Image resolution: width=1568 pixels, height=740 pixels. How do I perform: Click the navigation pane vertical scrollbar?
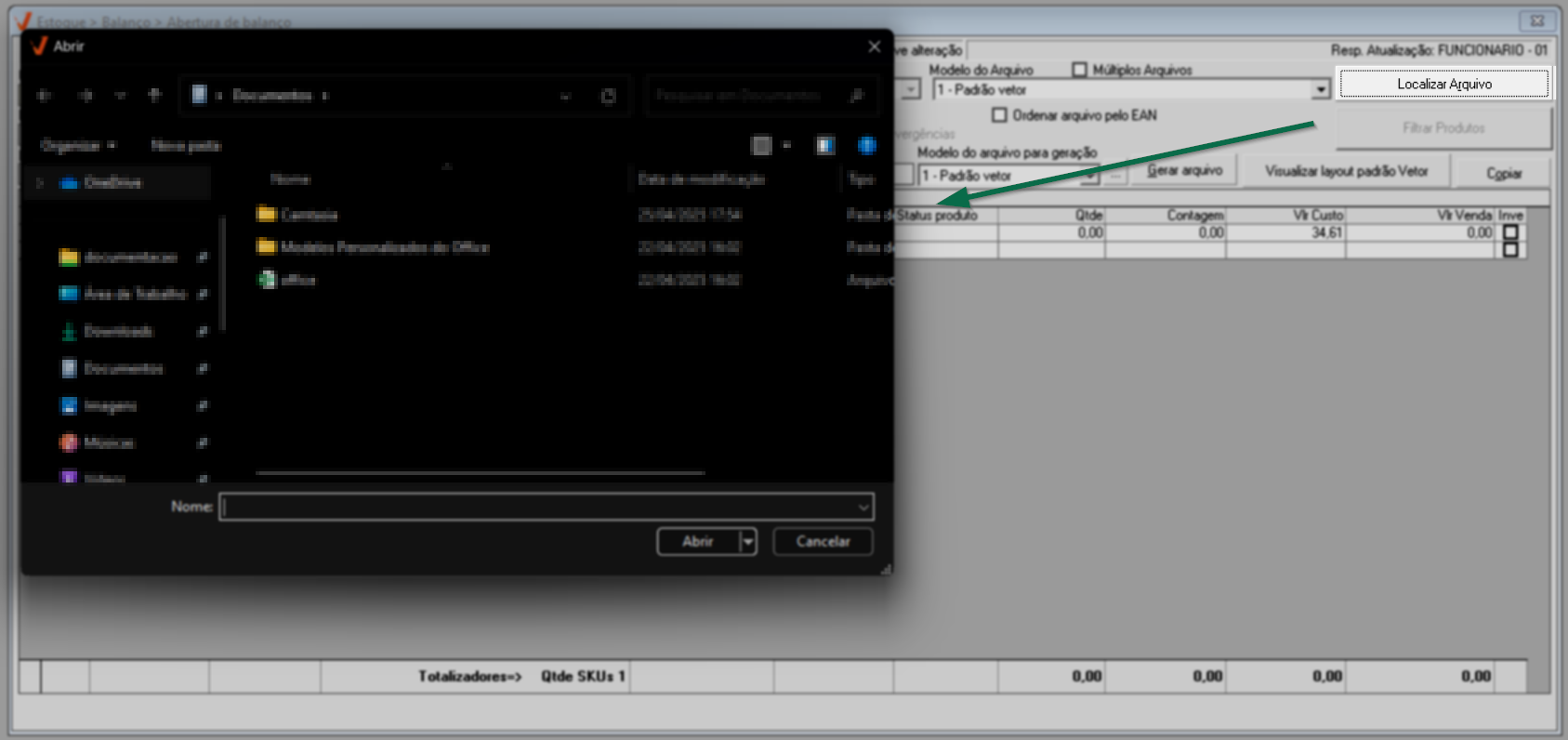click(222, 274)
